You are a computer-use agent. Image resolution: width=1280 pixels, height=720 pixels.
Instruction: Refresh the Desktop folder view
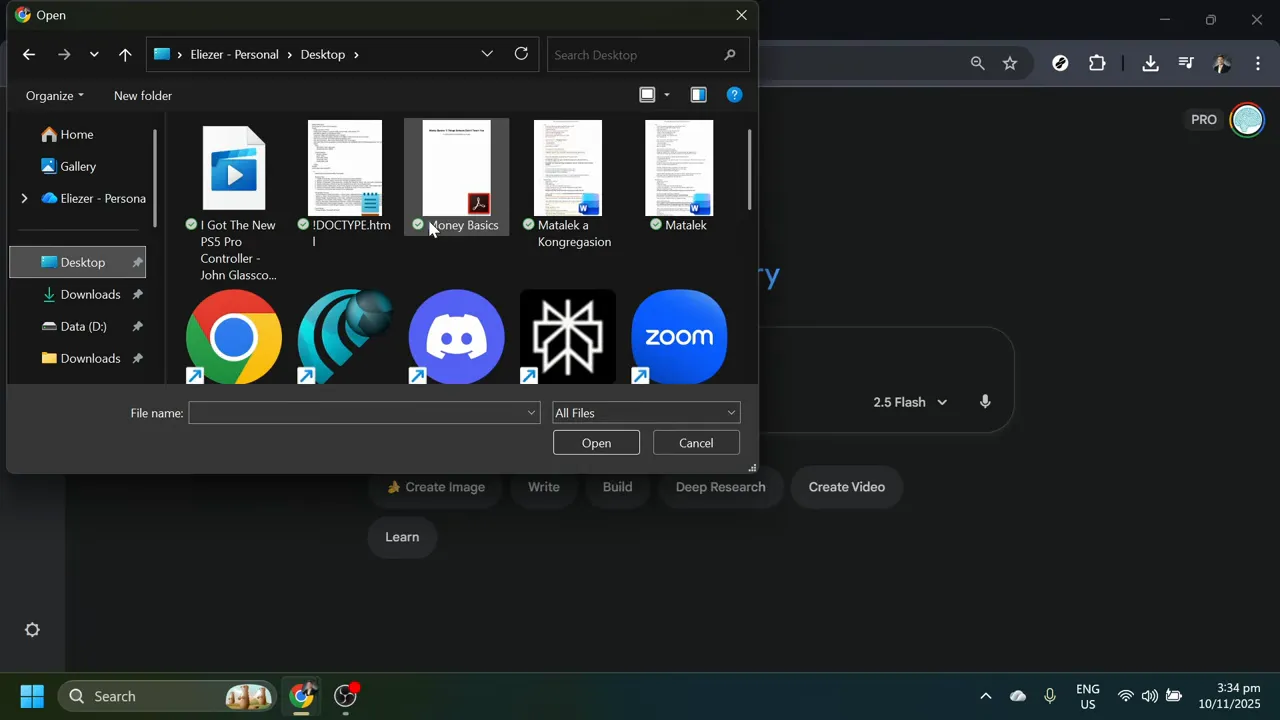click(521, 54)
